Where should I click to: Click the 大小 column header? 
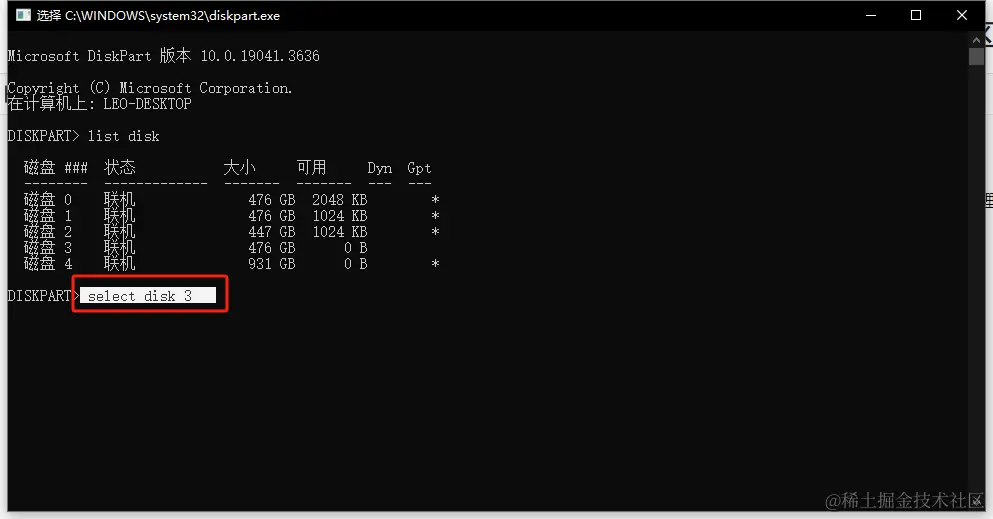[x=239, y=168]
